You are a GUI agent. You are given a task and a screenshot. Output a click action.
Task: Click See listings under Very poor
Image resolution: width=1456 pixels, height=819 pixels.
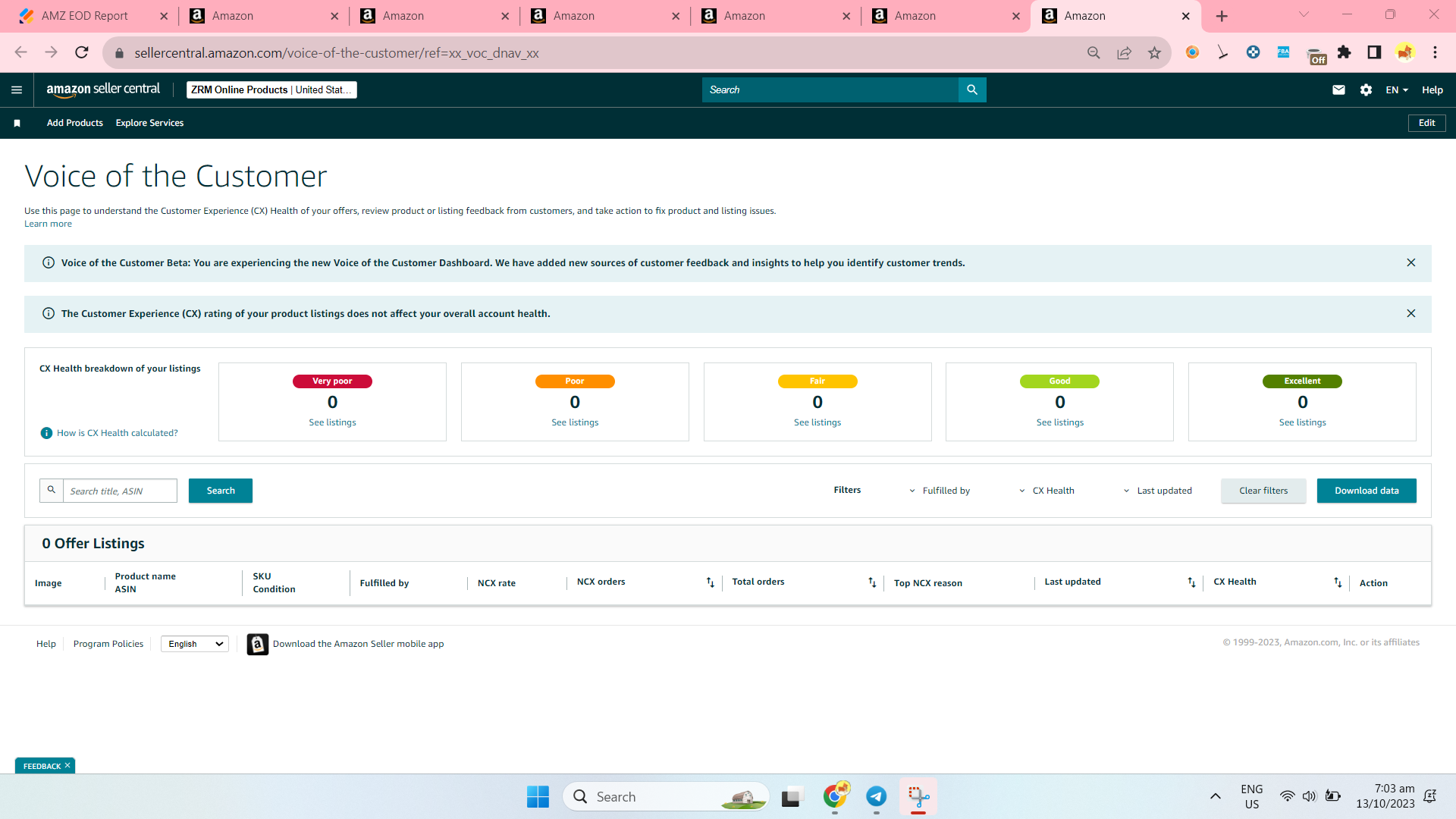(x=332, y=422)
